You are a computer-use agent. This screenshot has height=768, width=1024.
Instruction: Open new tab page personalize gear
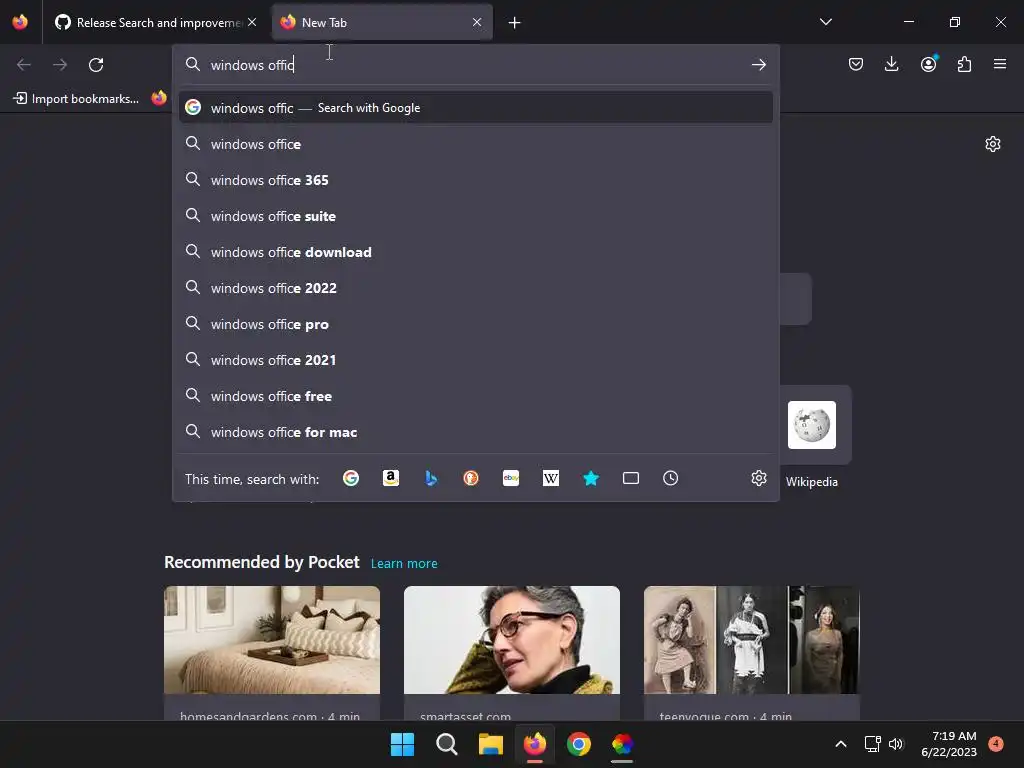tap(993, 144)
